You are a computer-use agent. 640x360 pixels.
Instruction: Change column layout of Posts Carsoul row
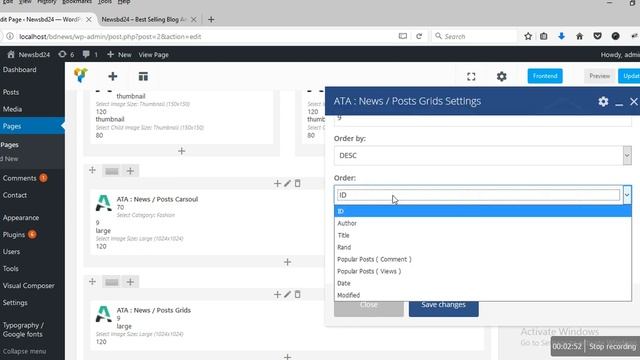pos(111,171)
